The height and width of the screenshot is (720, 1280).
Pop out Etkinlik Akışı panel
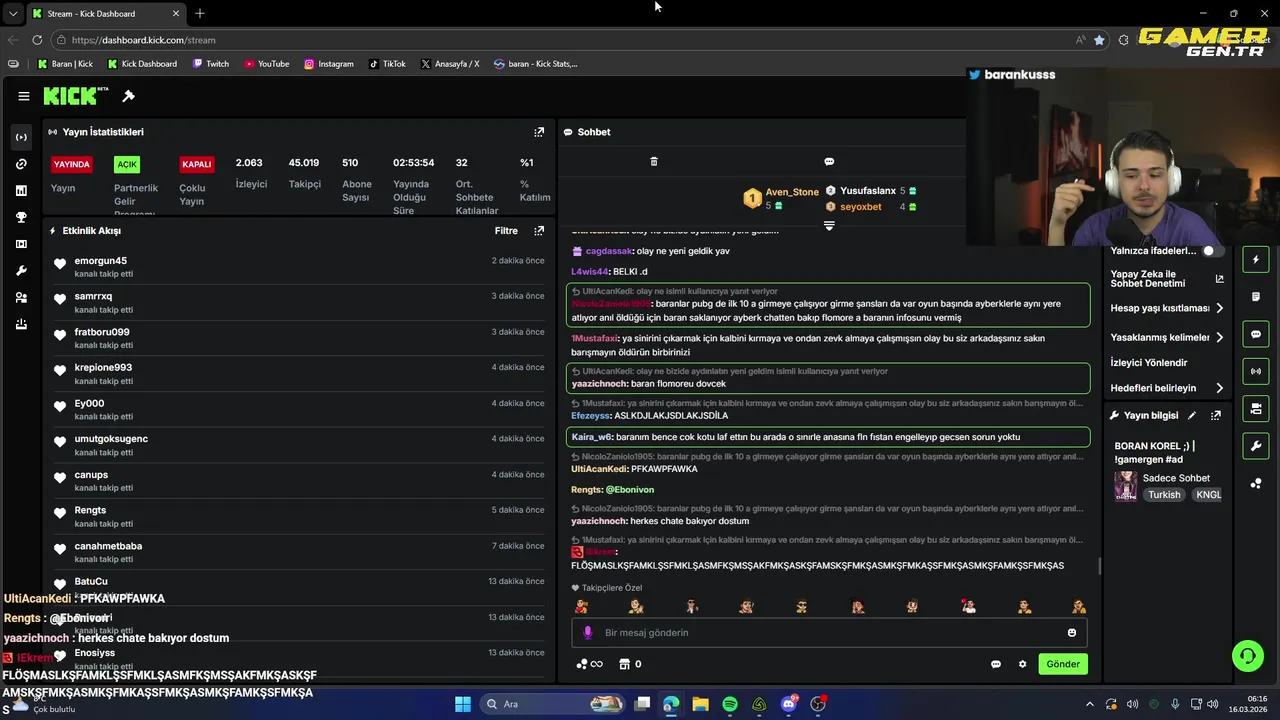539,231
